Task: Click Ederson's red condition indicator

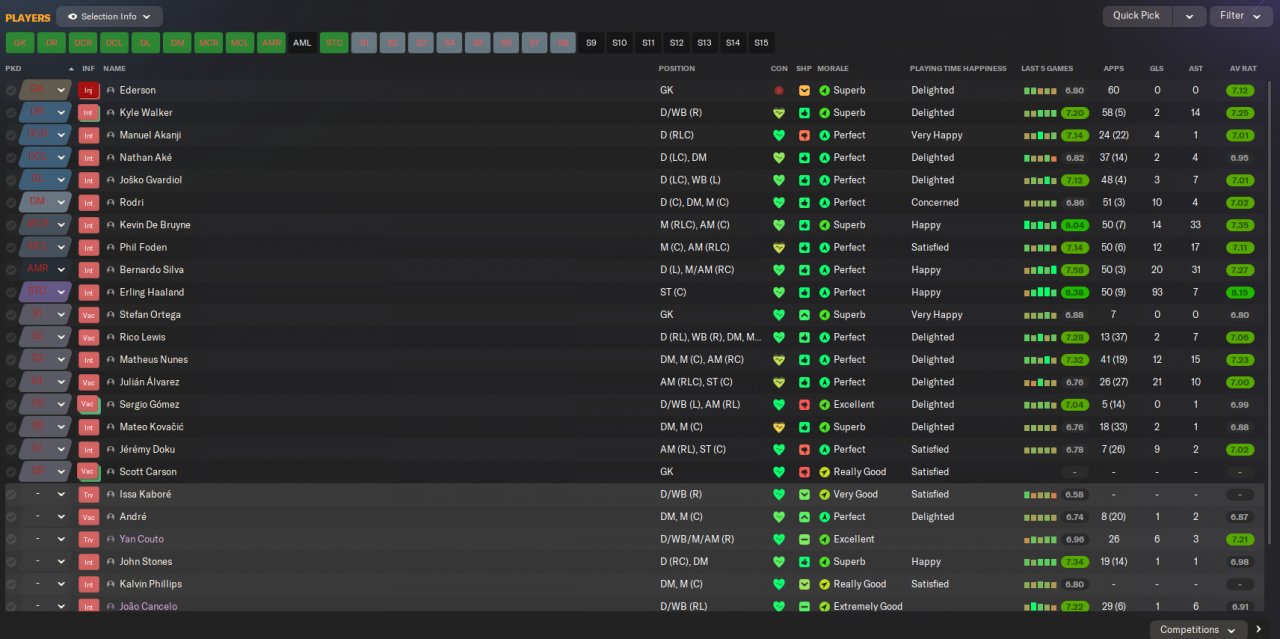Action: pyautogui.click(x=779, y=90)
